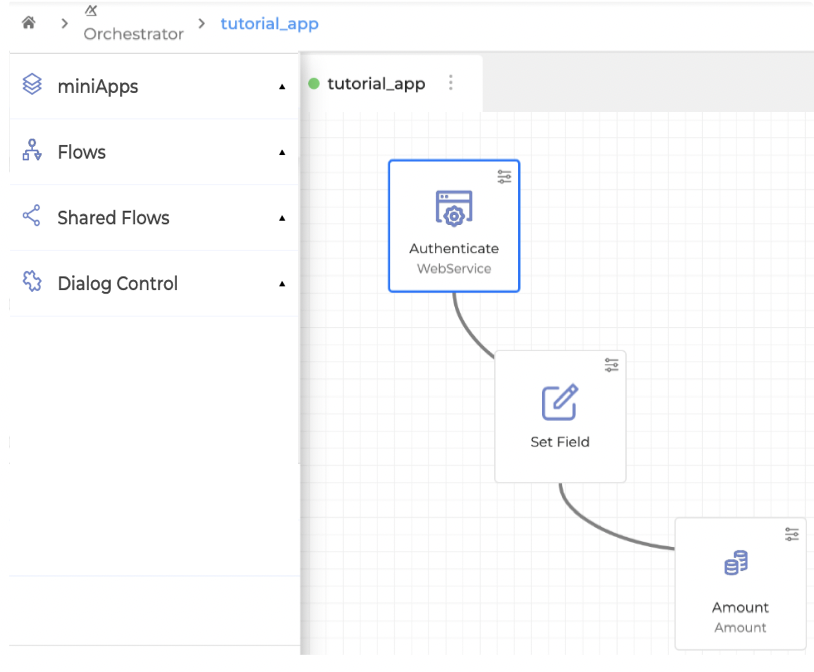Open settings sliders on Amount node

coord(791,534)
